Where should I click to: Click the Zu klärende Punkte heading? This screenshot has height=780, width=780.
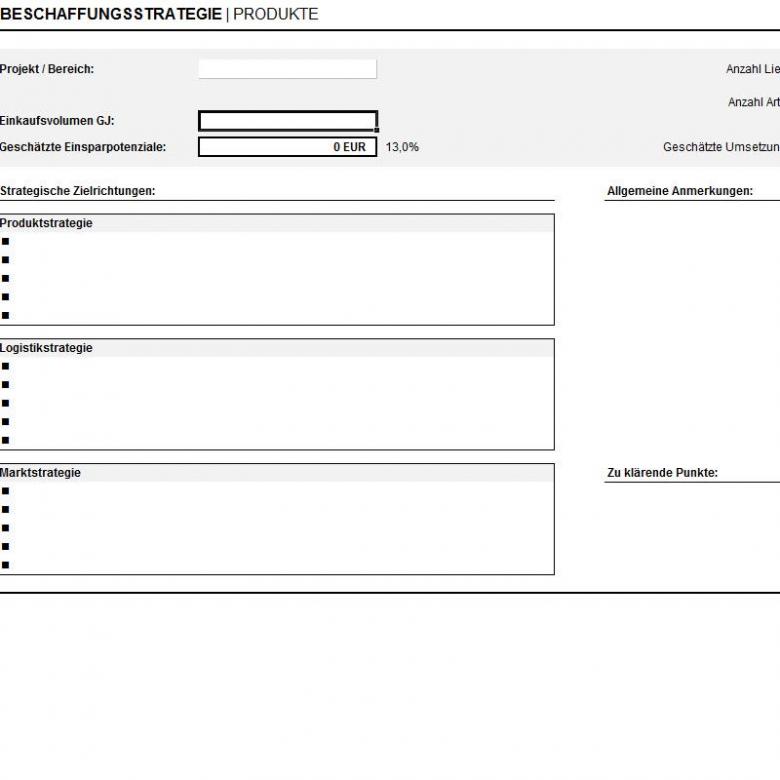(x=662, y=473)
